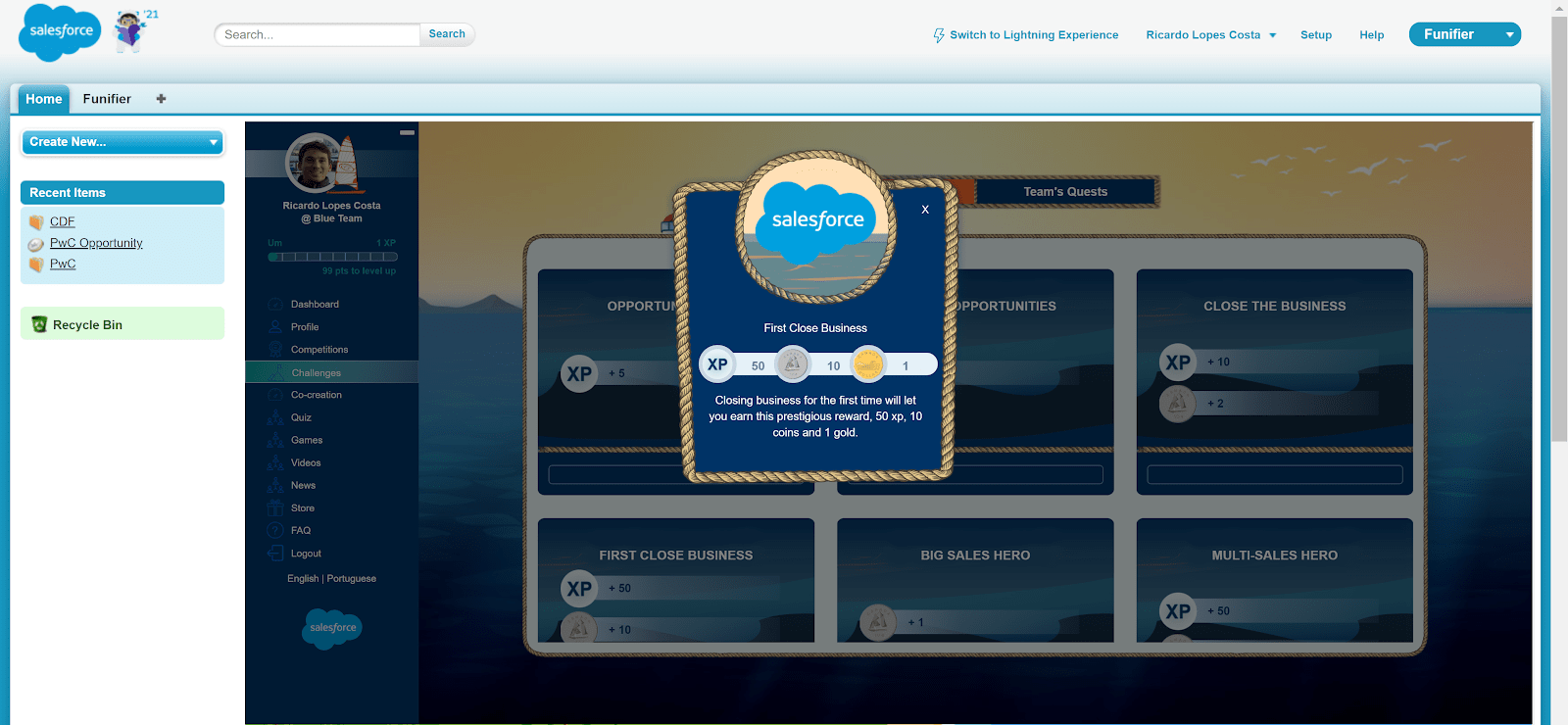The width and height of the screenshot is (1568, 725).
Task: Click into the Search input field
Action: click(317, 34)
